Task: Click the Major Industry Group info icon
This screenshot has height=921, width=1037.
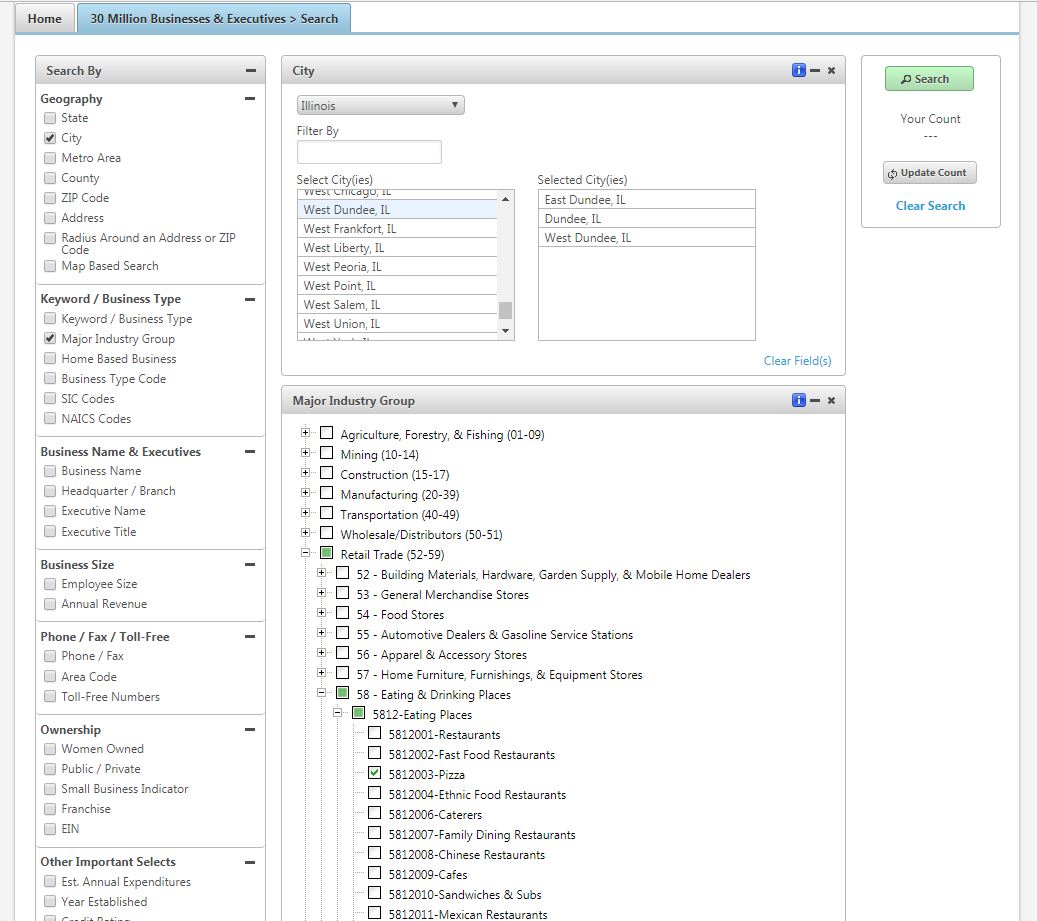Action: pos(798,401)
